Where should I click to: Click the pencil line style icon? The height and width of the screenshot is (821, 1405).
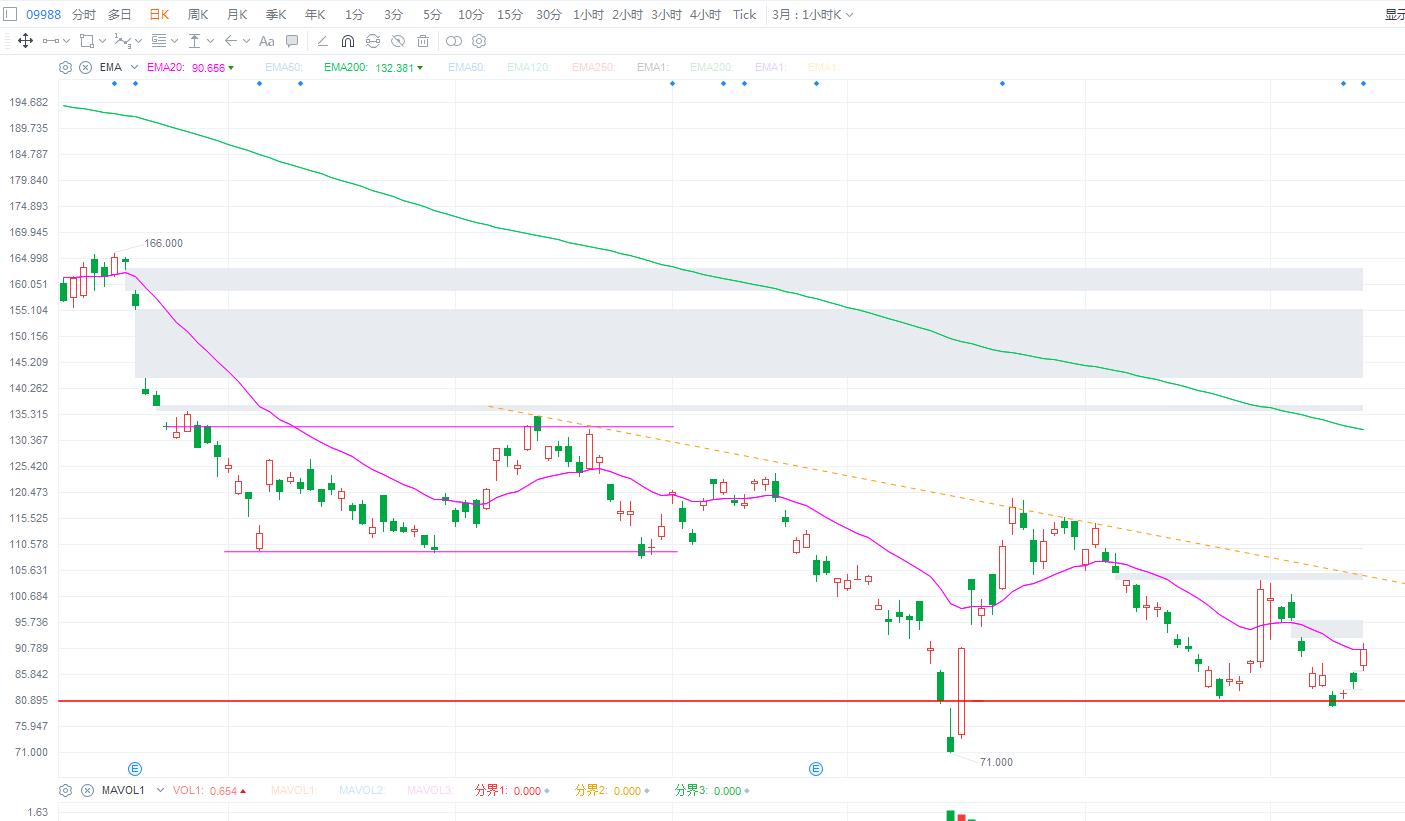pos(322,41)
